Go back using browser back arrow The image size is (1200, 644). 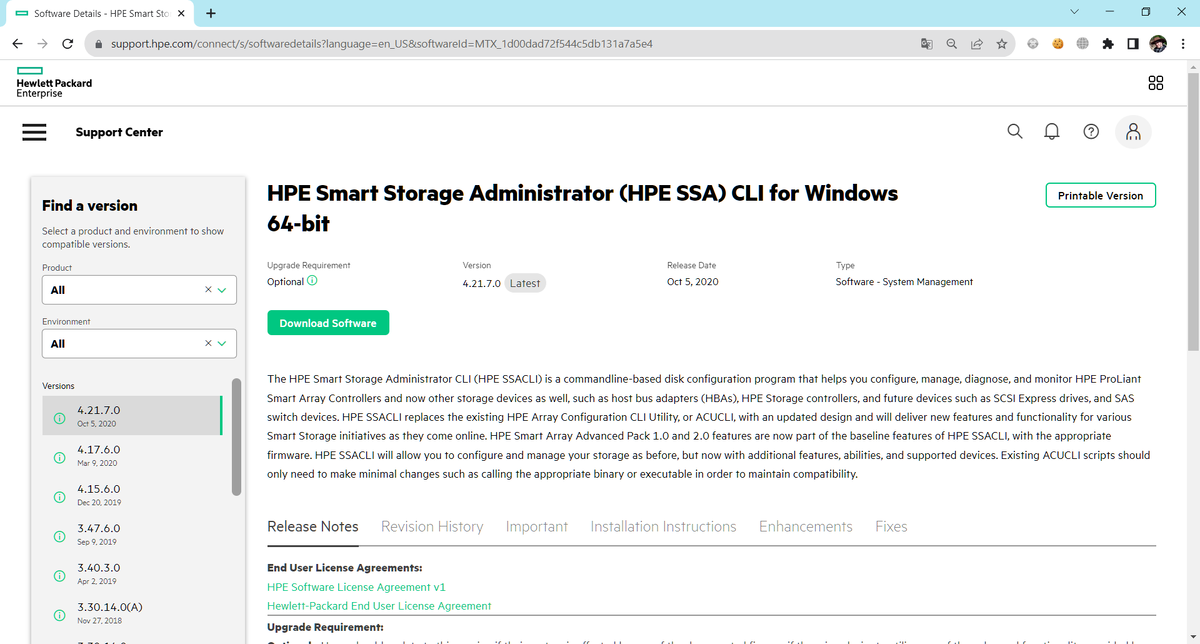[x=18, y=44]
